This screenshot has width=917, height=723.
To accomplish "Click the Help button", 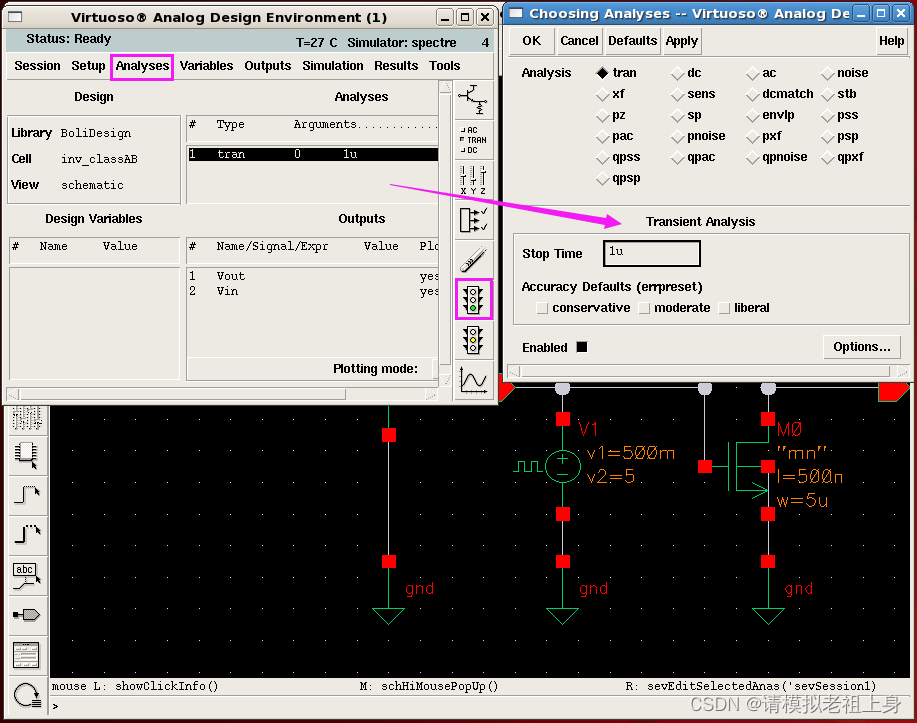I will click(x=891, y=41).
